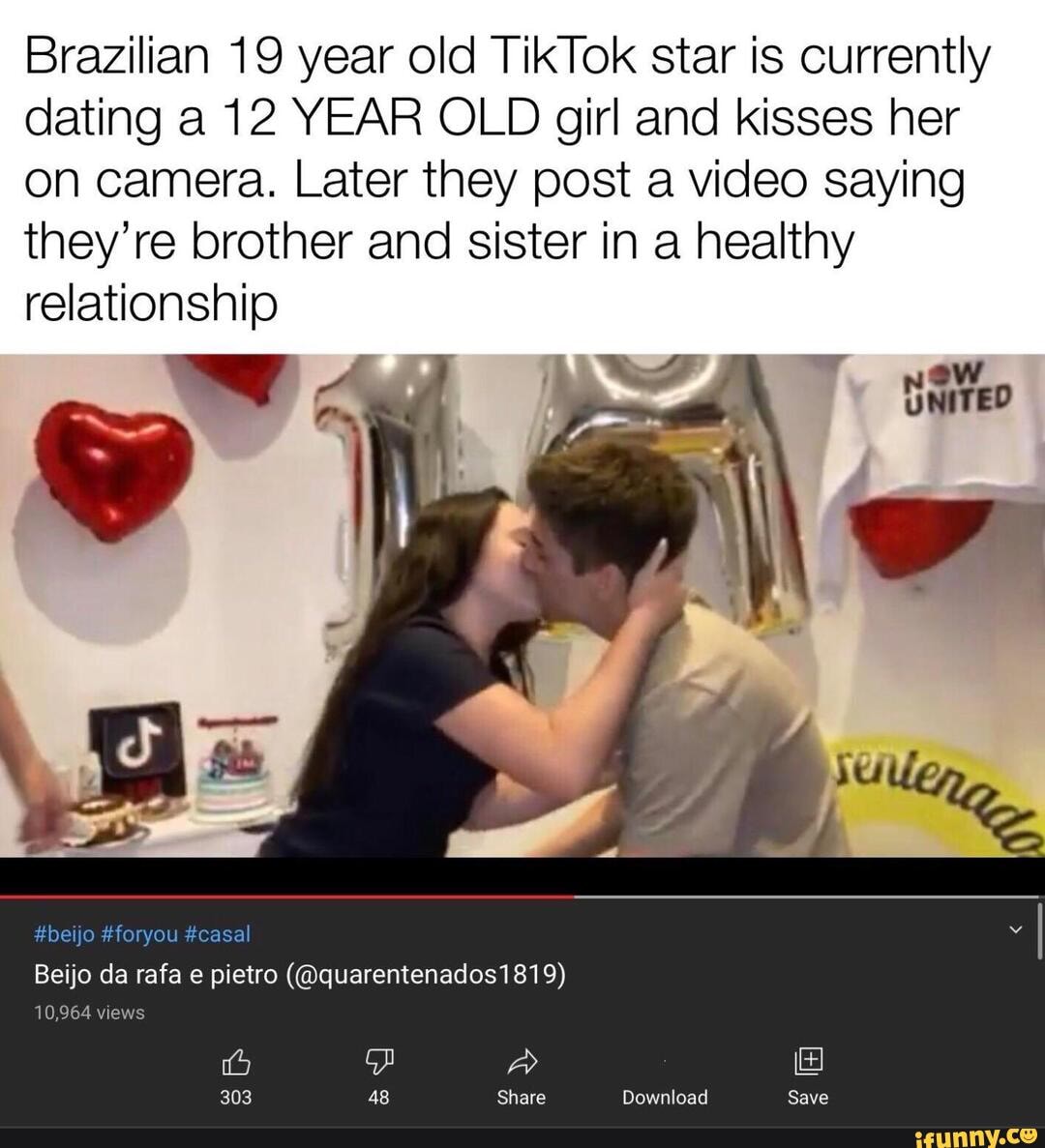Click the Share label text
This screenshot has height=1148, width=1045.
tap(522, 1098)
